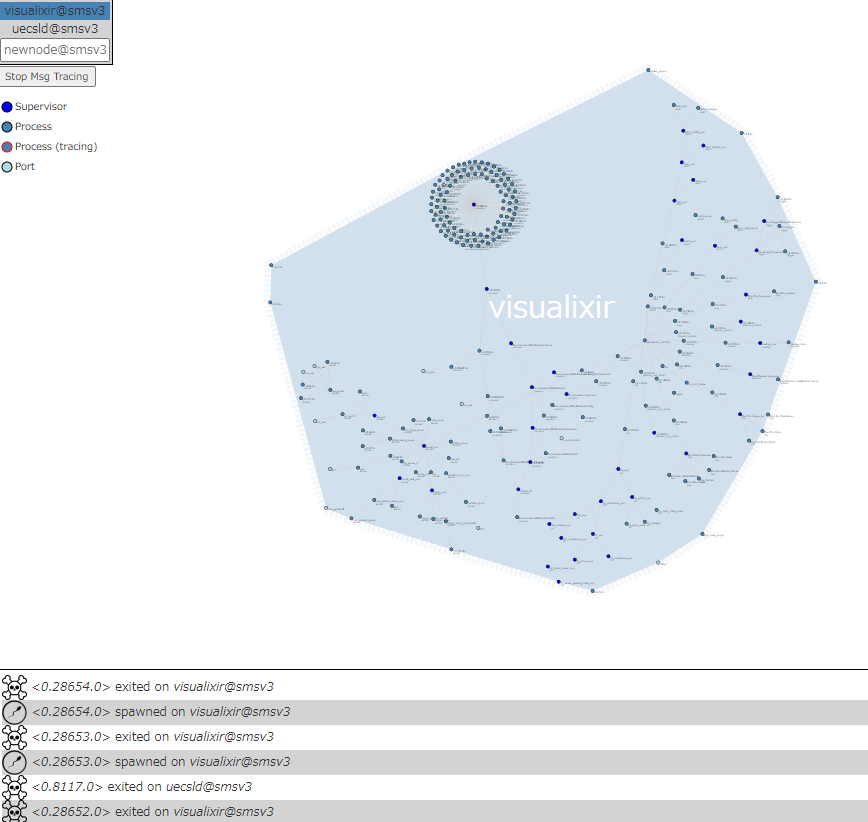
Task: Click spawn icon for <0.28653.0> spawned
Action: 14,762
